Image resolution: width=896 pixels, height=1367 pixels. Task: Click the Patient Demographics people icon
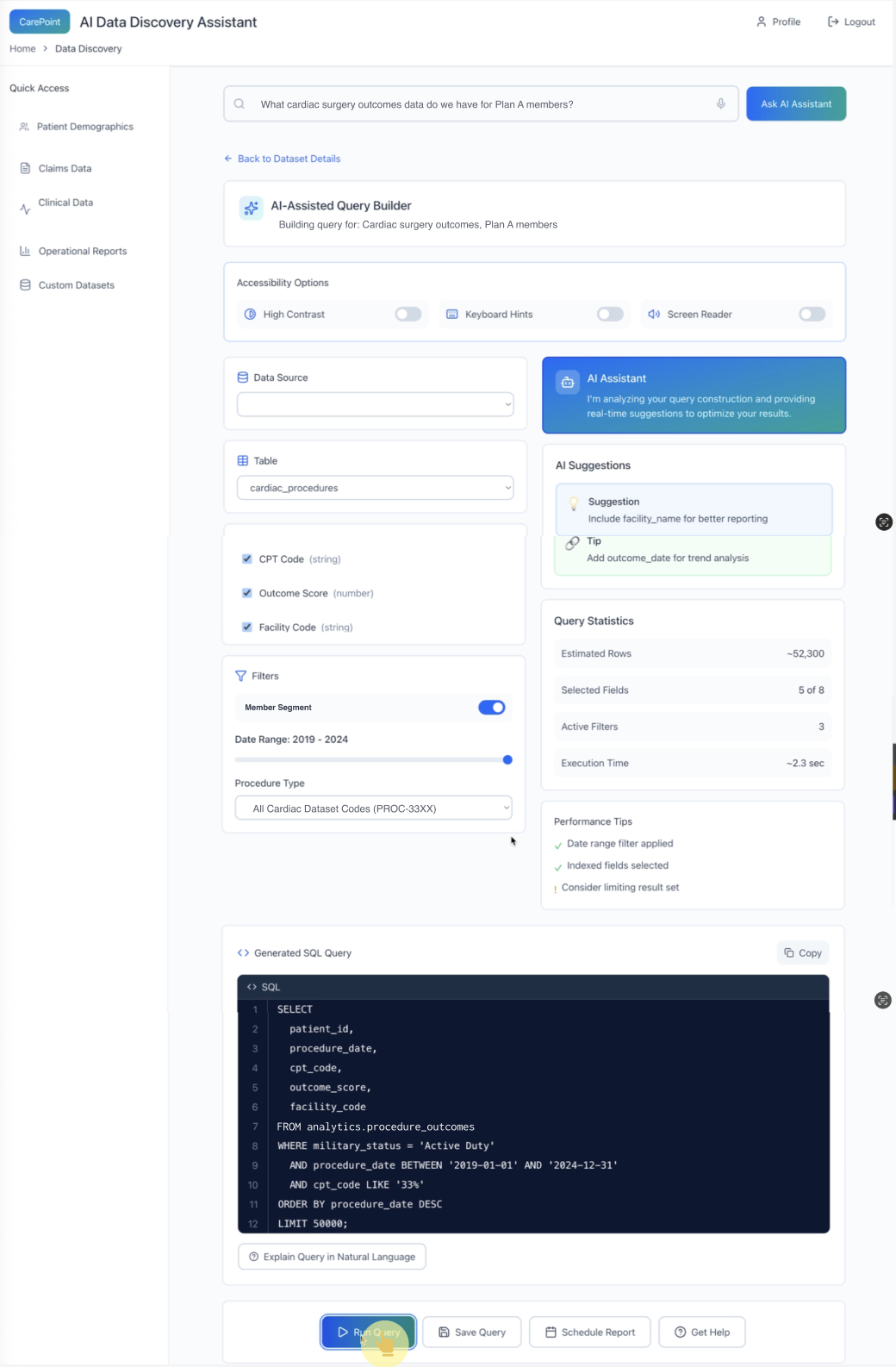tap(24, 127)
